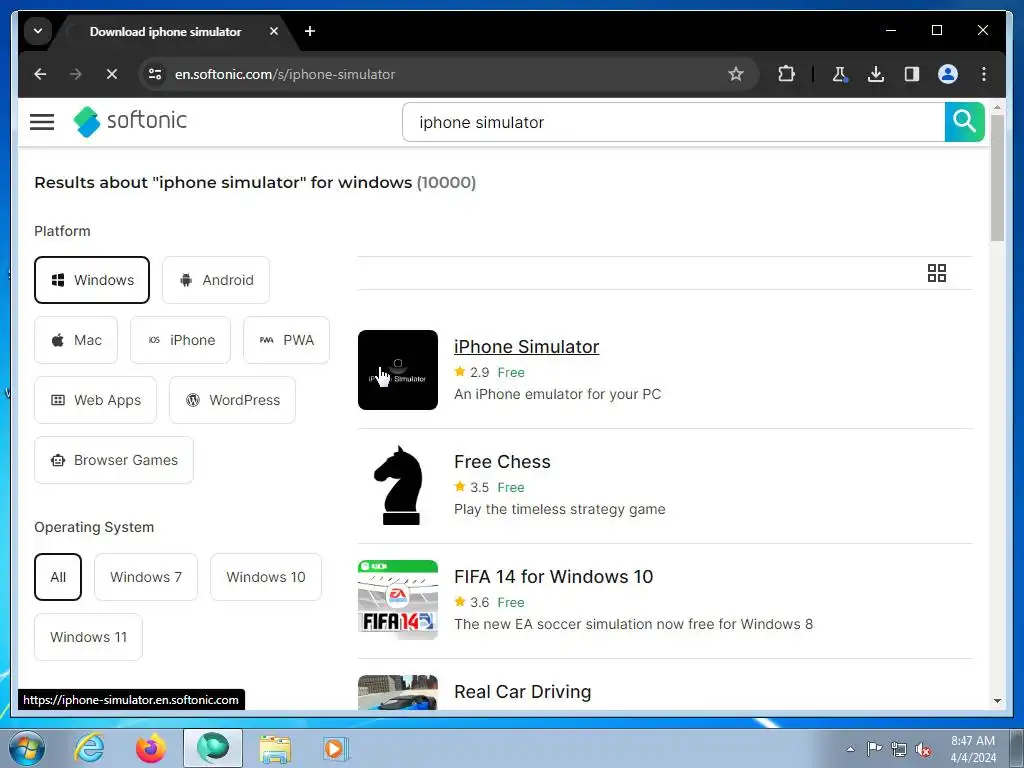Select the Browser Games platform filter
The height and width of the screenshot is (768, 1024).
114,460
